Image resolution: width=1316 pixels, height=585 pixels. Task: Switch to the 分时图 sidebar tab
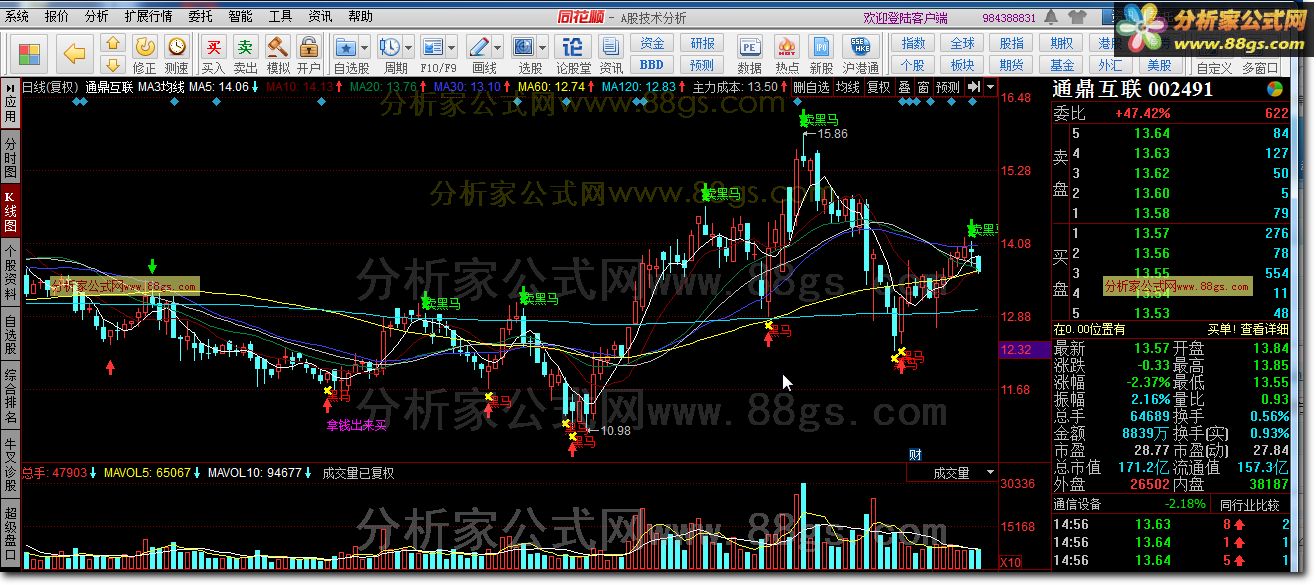point(10,159)
